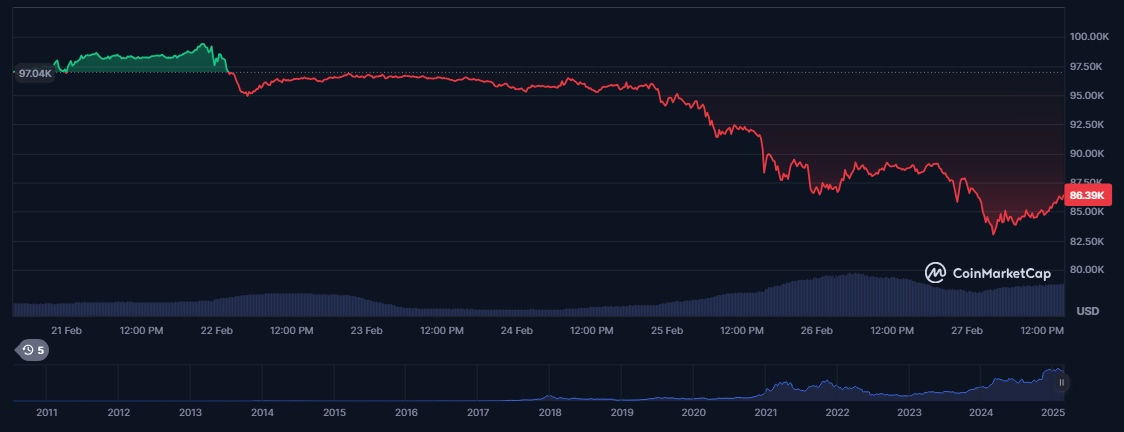Click the 21 Feb date label
The height and width of the screenshot is (432, 1124).
pos(67,330)
